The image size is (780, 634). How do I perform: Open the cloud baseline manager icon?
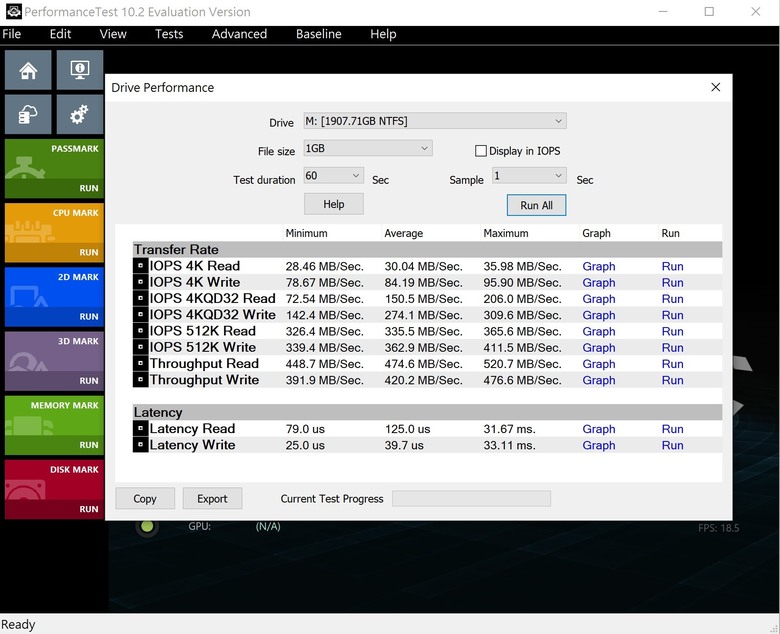pyautogui.click(x=28, y=114)
